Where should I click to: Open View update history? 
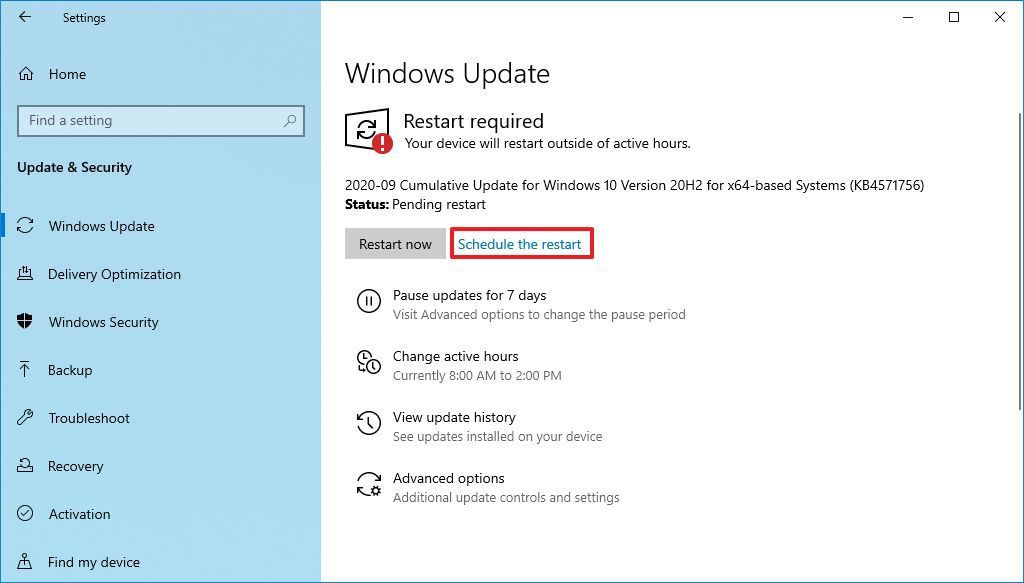(455, 417)
